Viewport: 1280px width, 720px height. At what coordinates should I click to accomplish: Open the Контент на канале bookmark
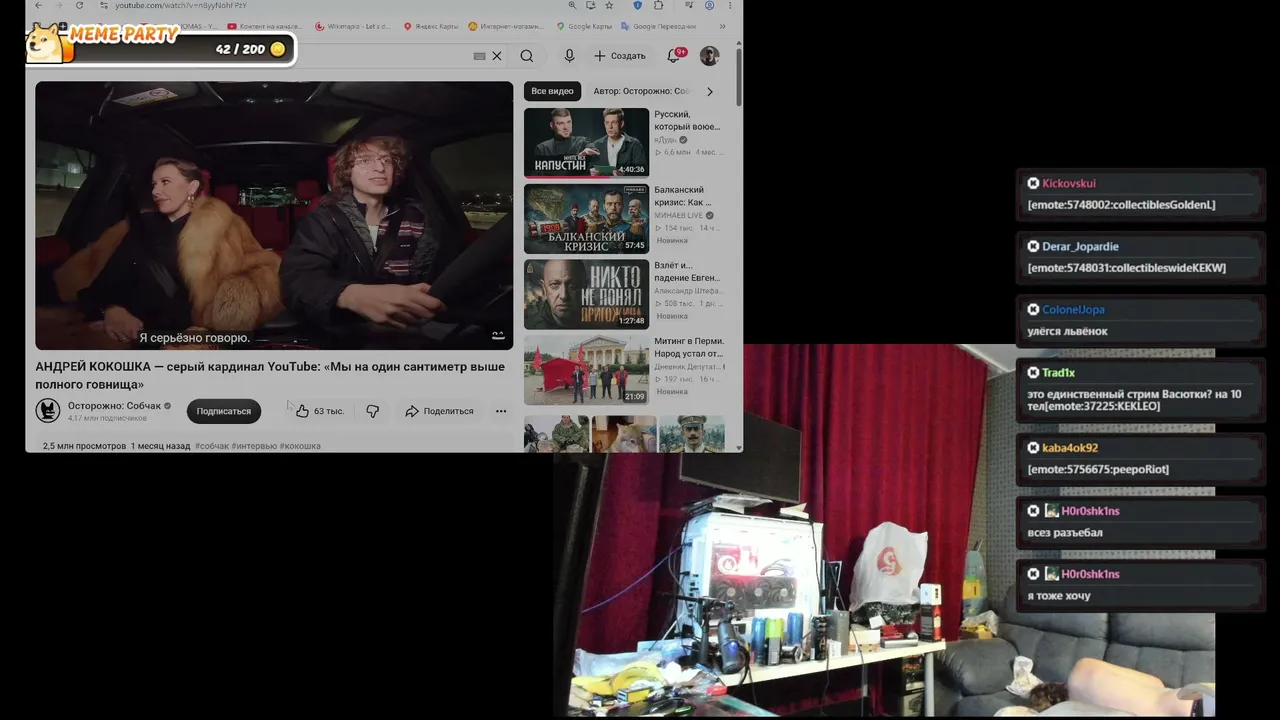266,26
